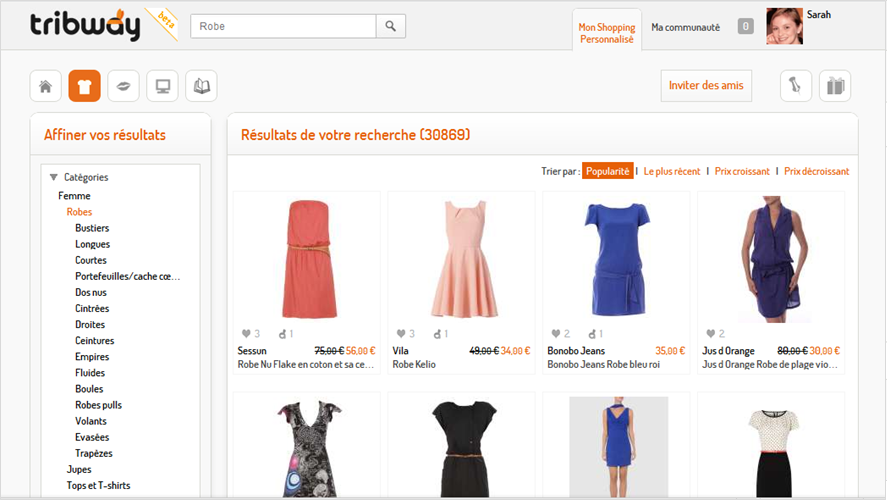The image size is (887, 500).
Task: Open the black dress with belt thumbnail
Action: point(464,449)
